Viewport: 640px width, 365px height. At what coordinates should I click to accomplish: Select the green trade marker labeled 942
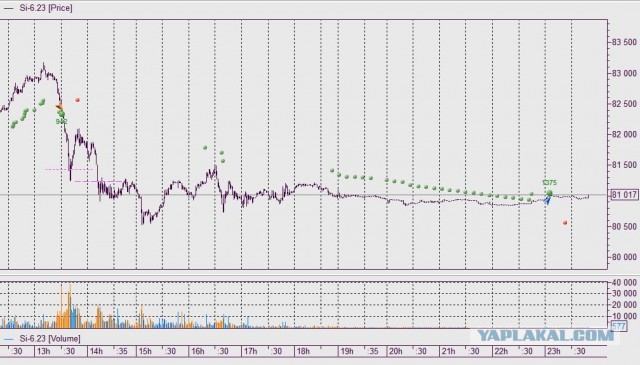(61, 114)
